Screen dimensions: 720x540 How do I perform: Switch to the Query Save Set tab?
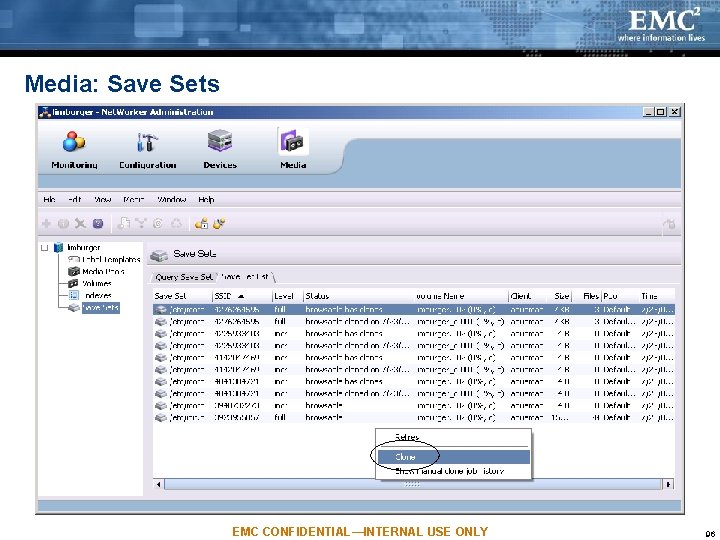tap(184, 277)
